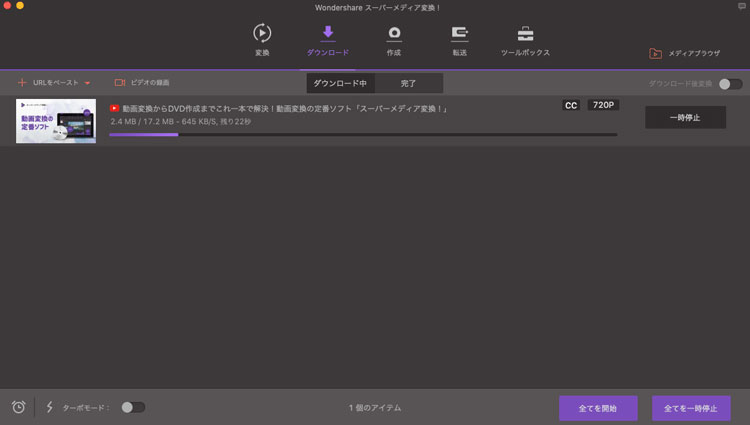This screenshot has width=750, height=425.
Task: Click the 1 個のアイテム count text
Action: click(x=375, y=408)
